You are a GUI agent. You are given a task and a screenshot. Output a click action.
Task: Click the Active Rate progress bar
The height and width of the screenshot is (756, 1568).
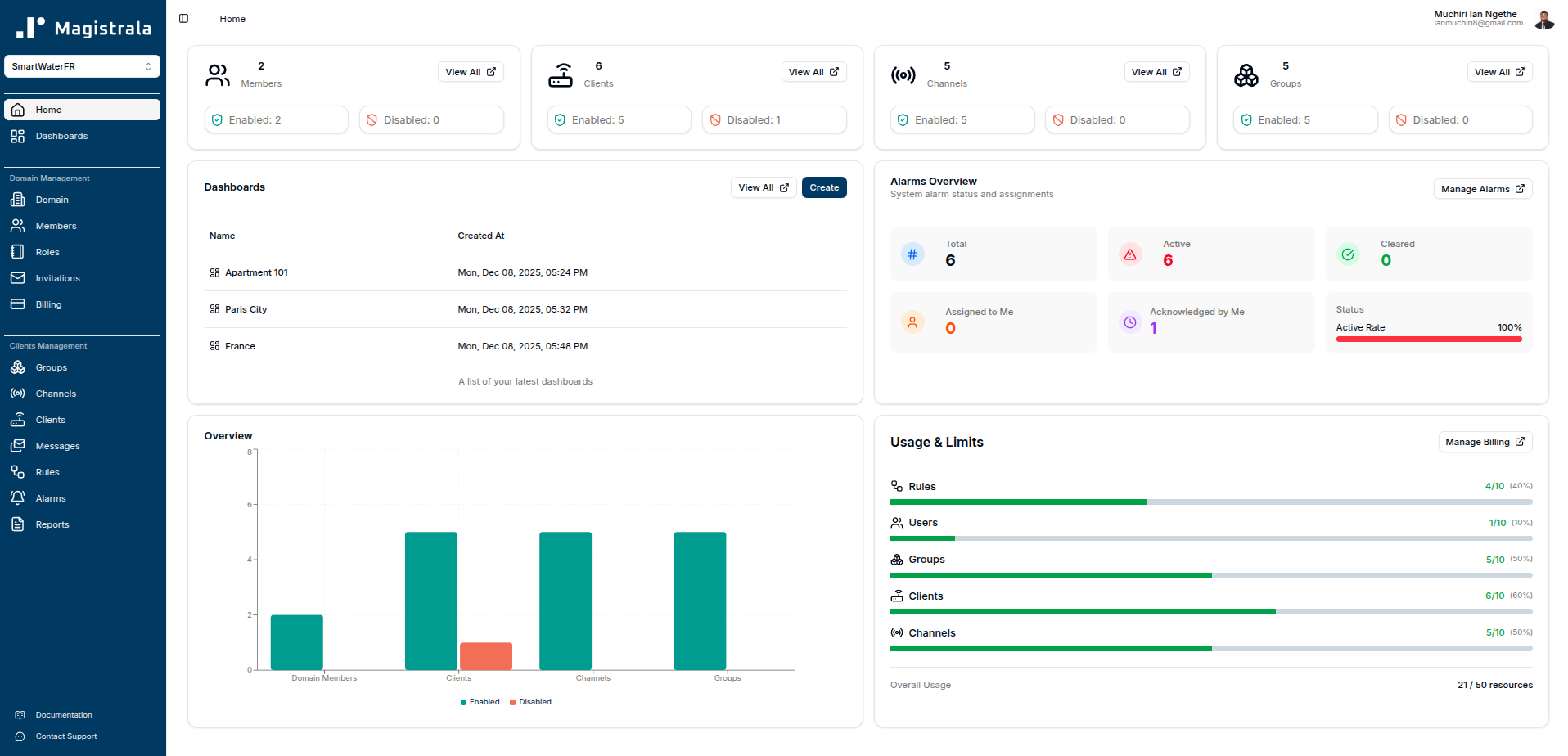[1428, 339]
